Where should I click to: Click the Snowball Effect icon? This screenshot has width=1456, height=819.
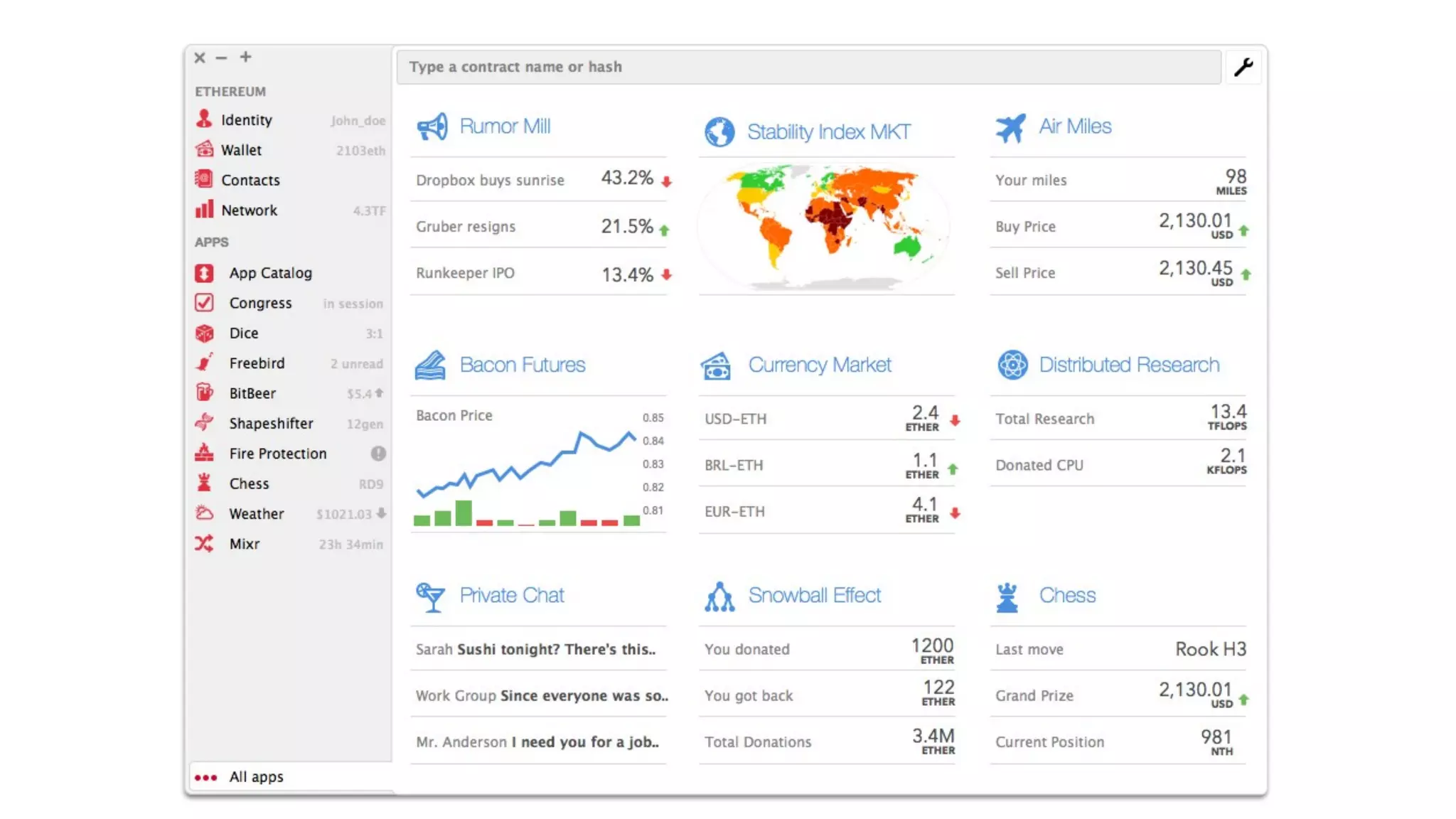[x=719, y=596]
